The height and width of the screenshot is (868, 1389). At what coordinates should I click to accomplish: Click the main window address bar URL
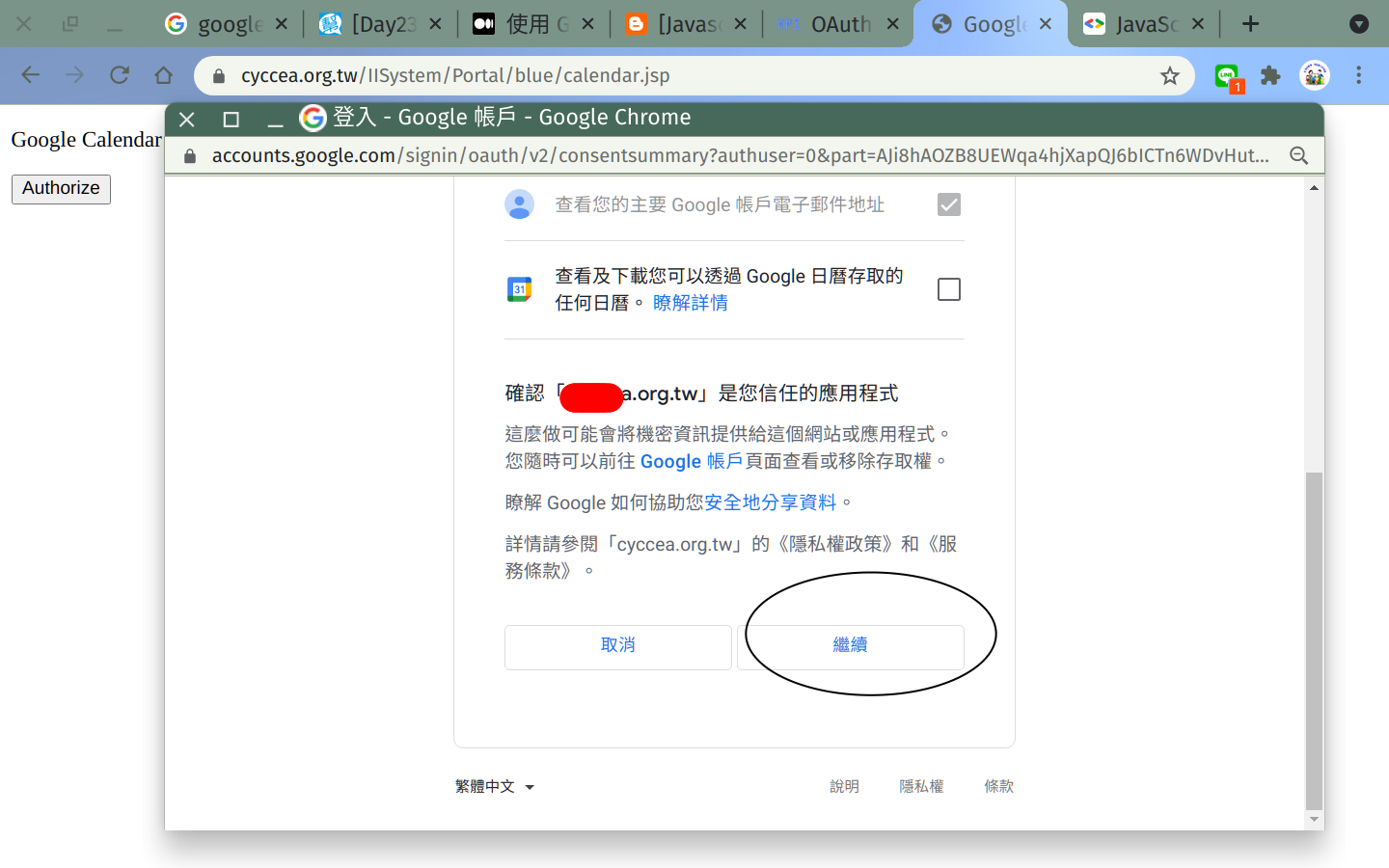(x=455, y=75)
